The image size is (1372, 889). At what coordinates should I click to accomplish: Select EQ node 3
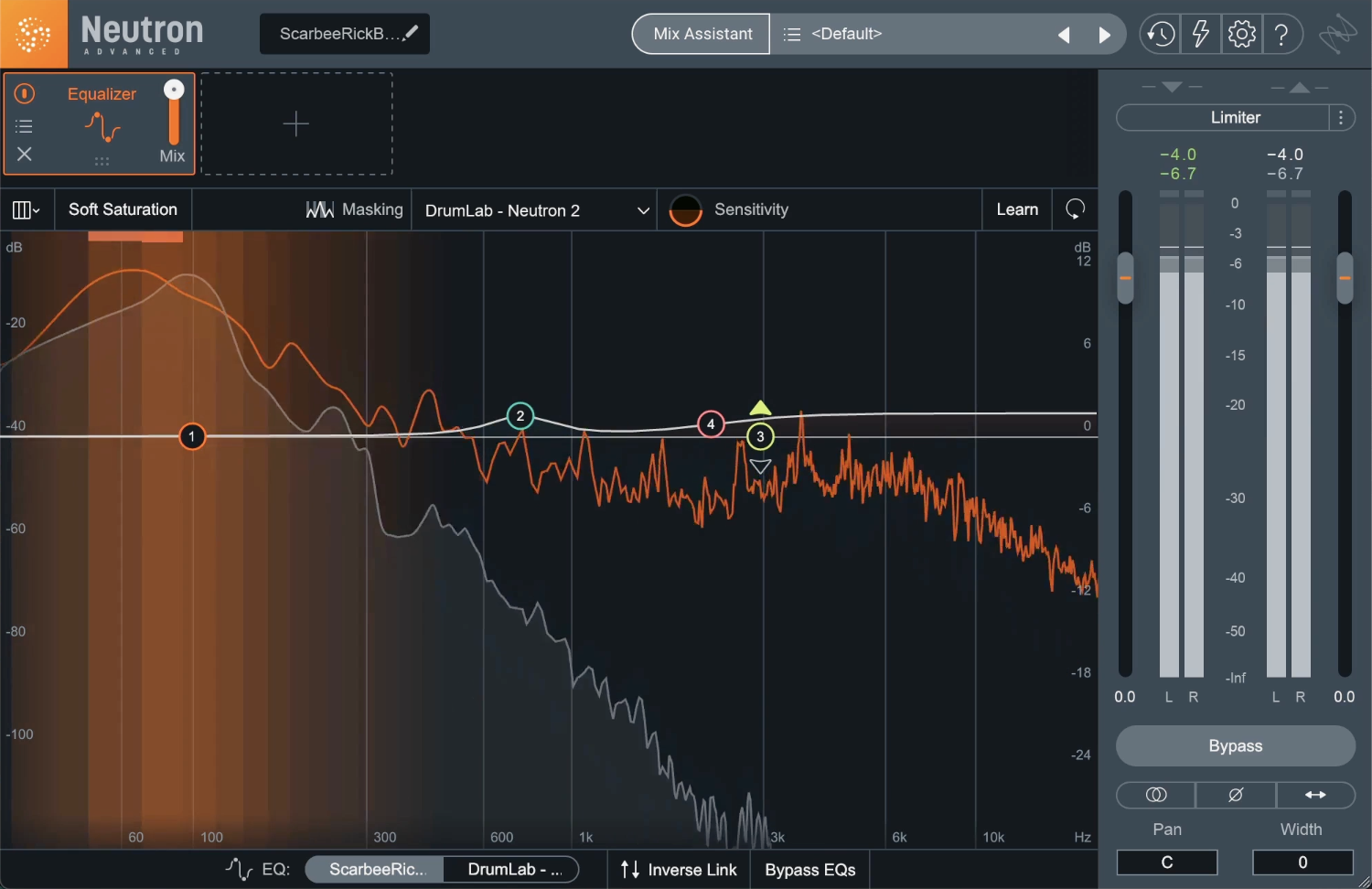[x=760, y=437]
